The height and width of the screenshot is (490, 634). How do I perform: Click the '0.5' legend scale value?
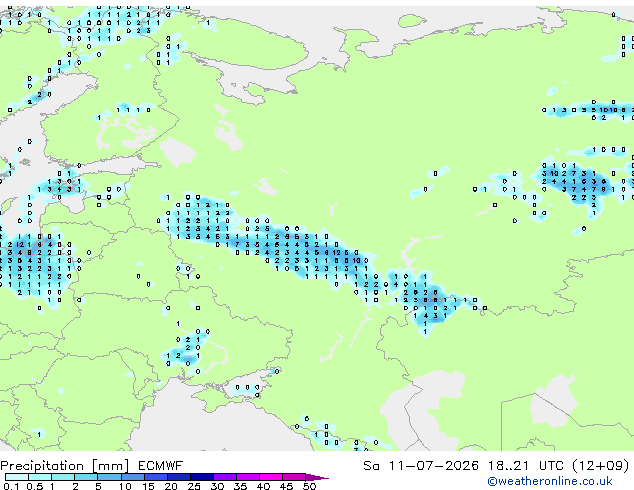pyautogui.click(x=35, y=486)
